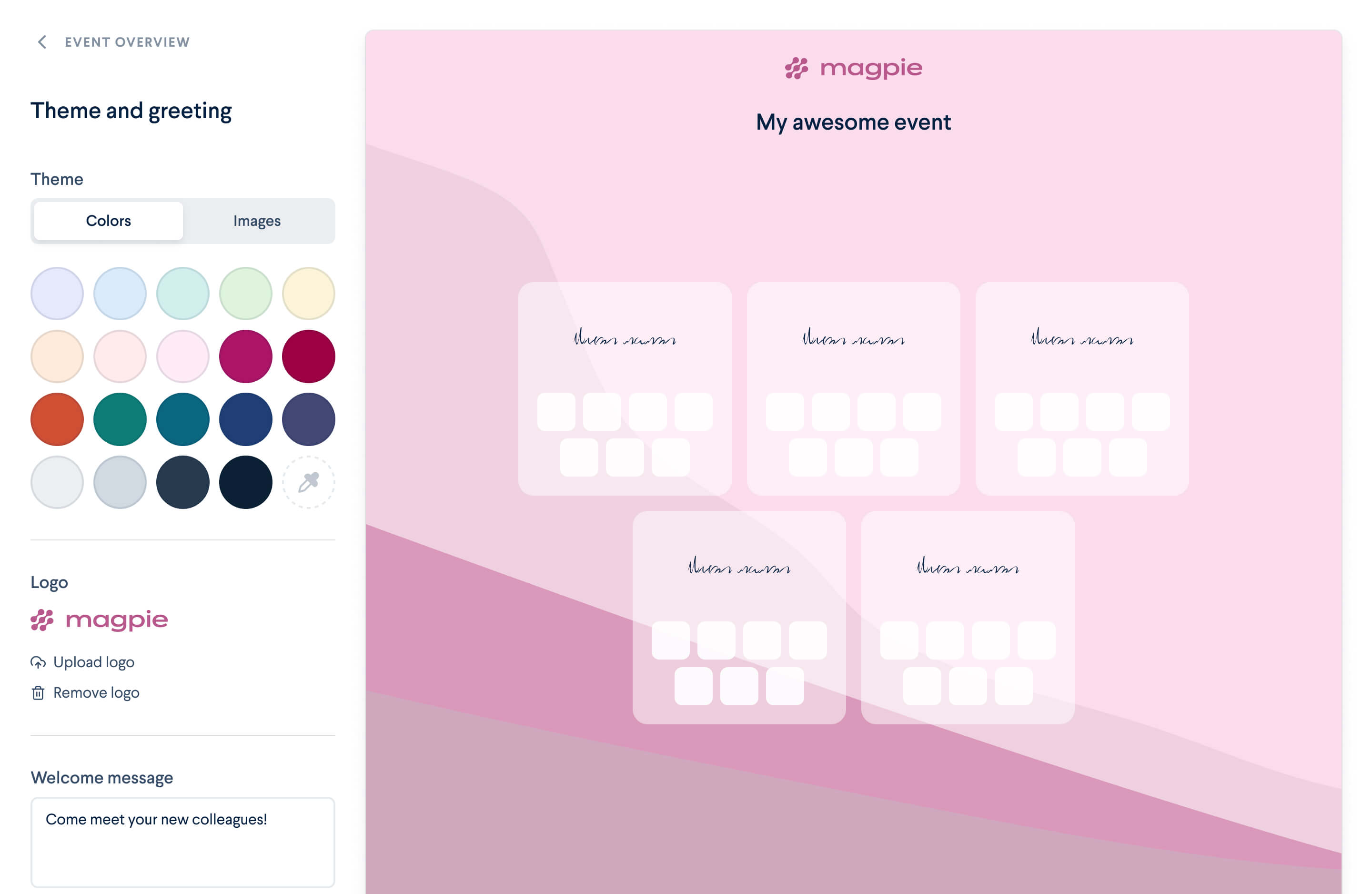Click the eyedropper color picker icon
The image size is (1372, 894).
click(x=308, y=482)
